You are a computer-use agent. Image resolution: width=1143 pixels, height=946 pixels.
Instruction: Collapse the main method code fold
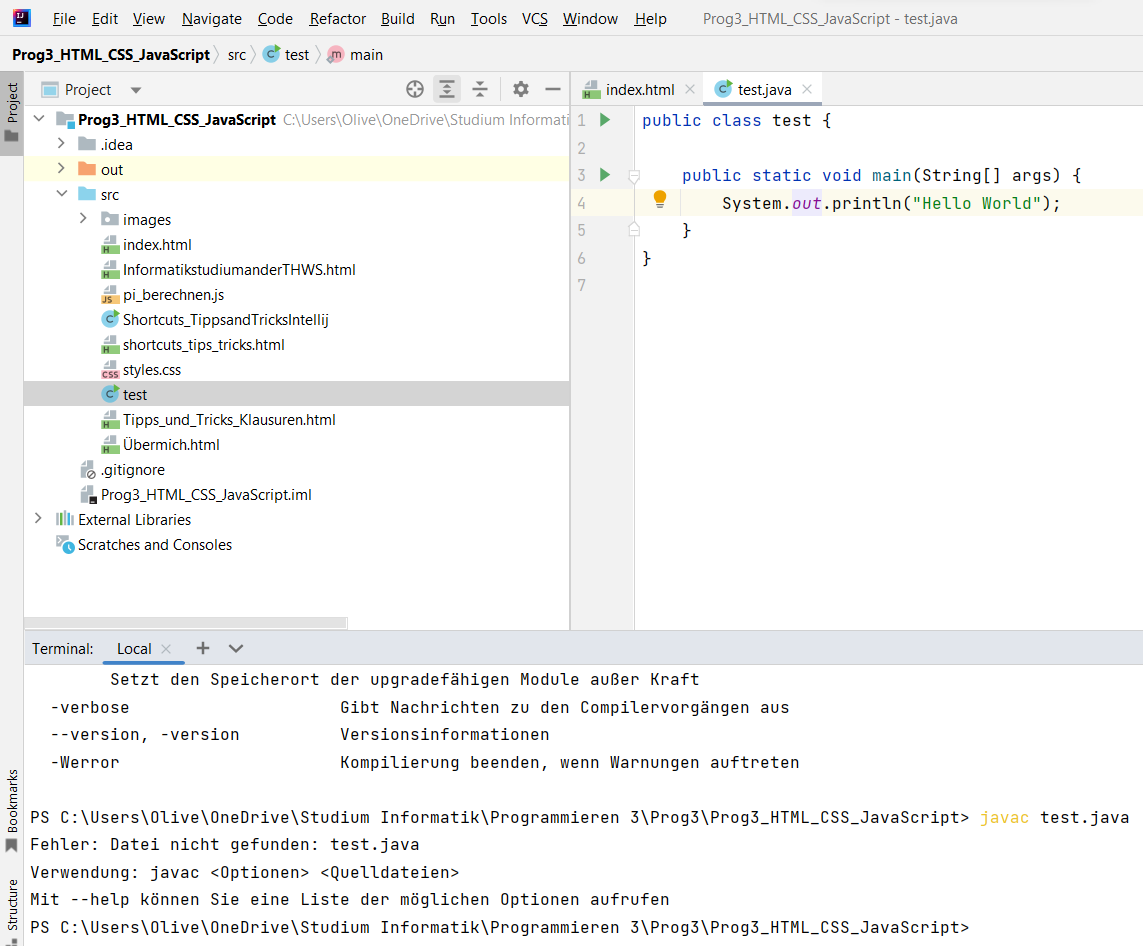[633, 174]
